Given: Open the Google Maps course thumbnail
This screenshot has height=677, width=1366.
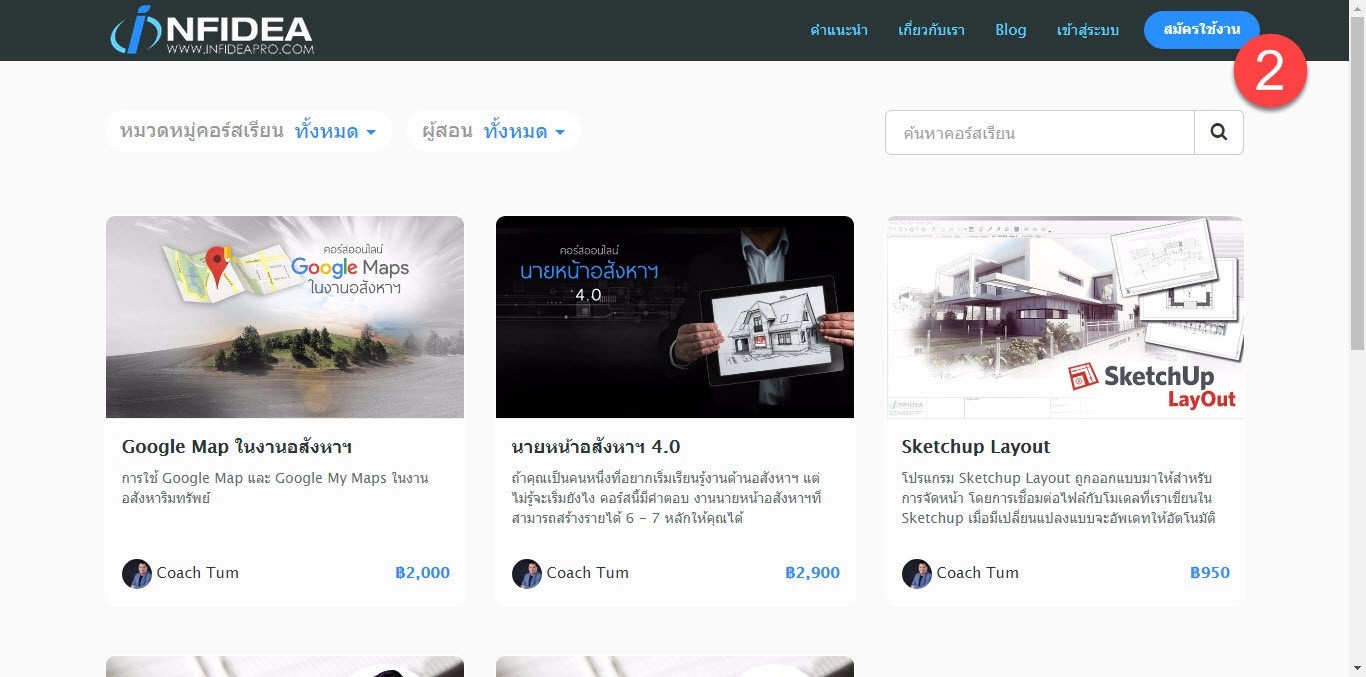Looking at the screenshot, I should 285,317.
